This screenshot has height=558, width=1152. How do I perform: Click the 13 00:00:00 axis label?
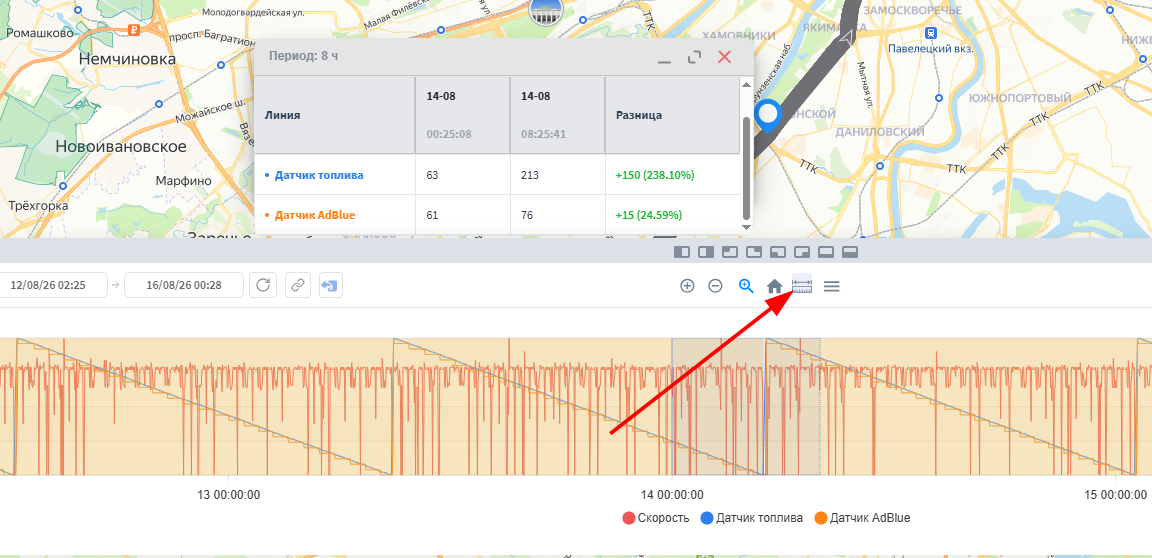[227, 494]
